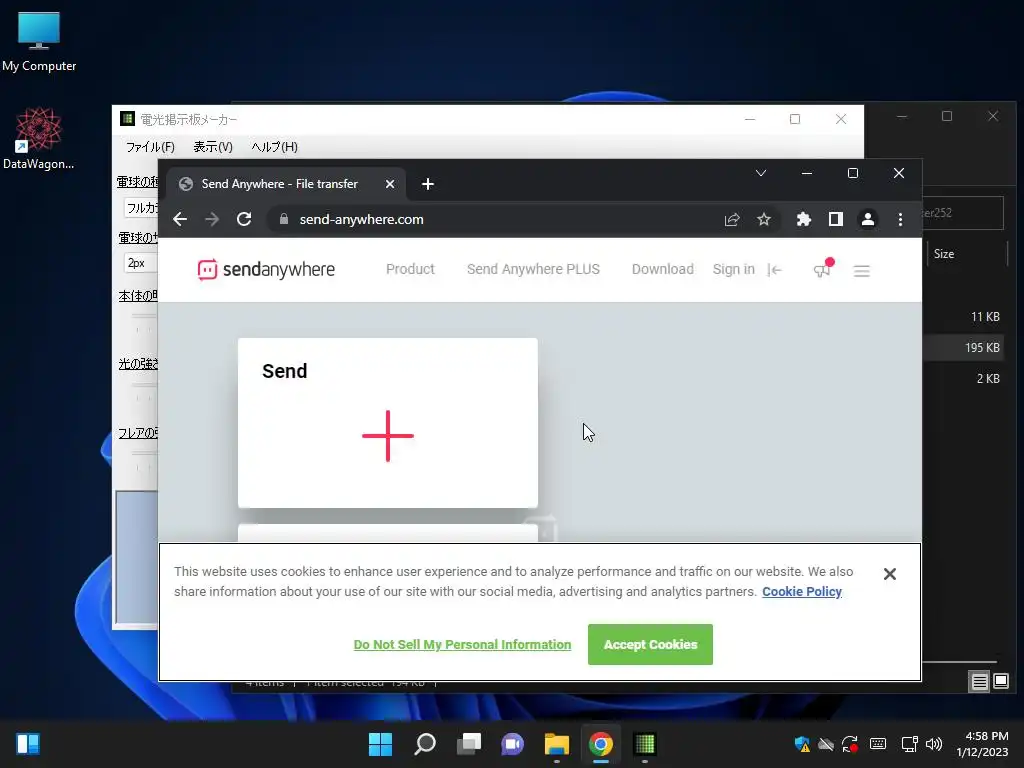The width and height of the screenshot is (1024, 768).
Task: Open Task View on taskbar
Action: (x=469, y=744)
